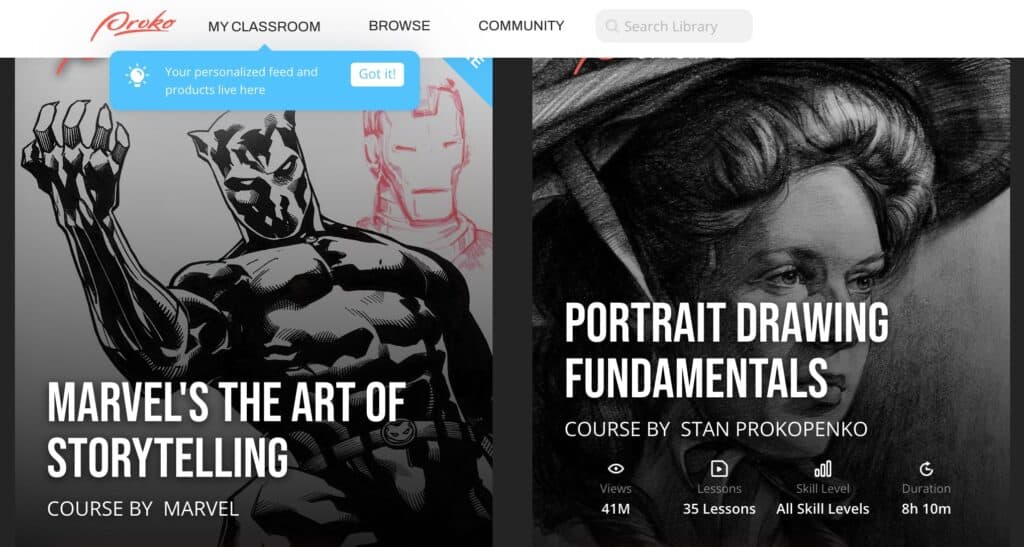The width and height of the screenshot is (1024, 547).
Task: Click the Duration clock icon
Action: (x=926, y=469)
